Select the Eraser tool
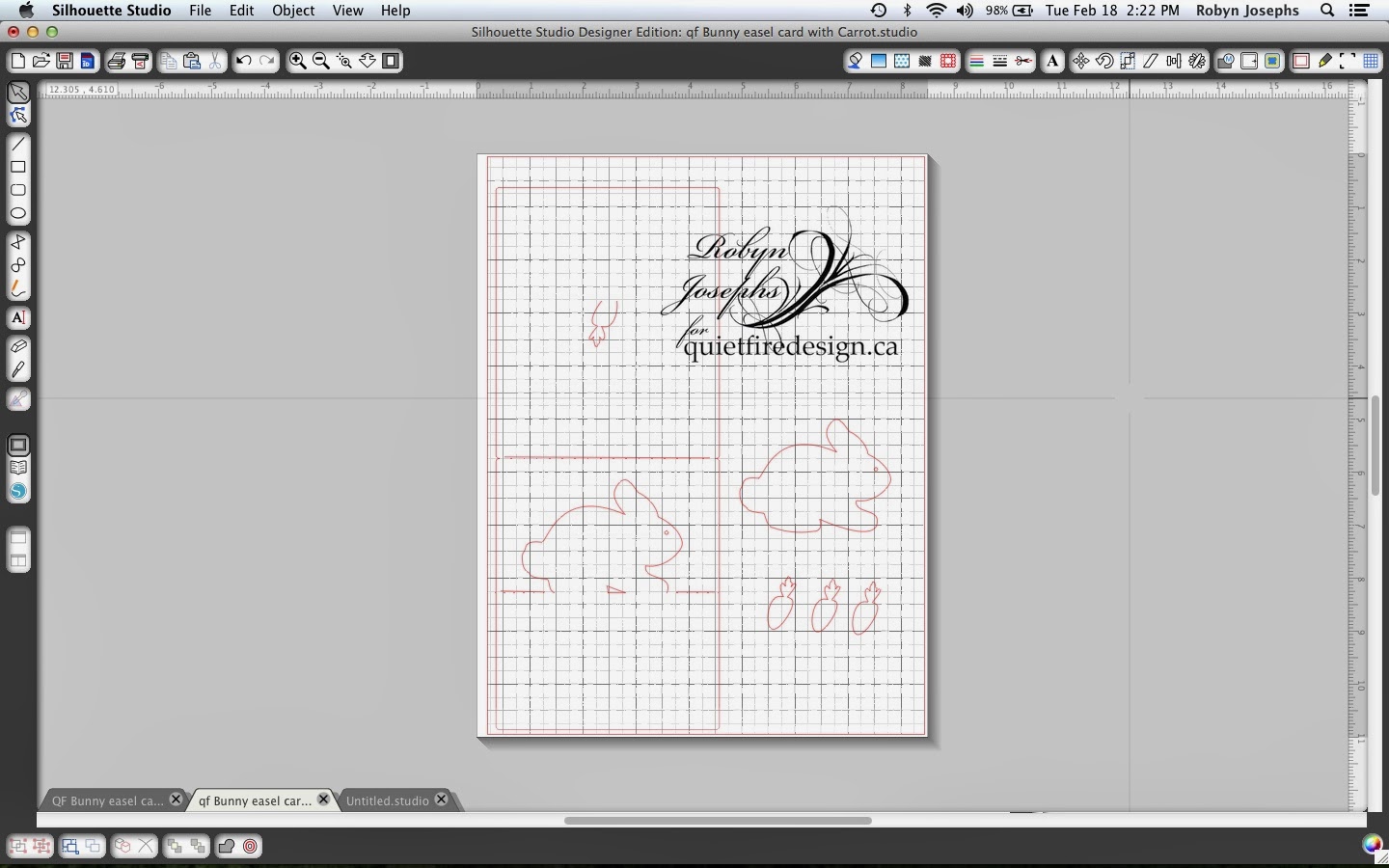The image size is (1389, 868). (x=18, y=346)
